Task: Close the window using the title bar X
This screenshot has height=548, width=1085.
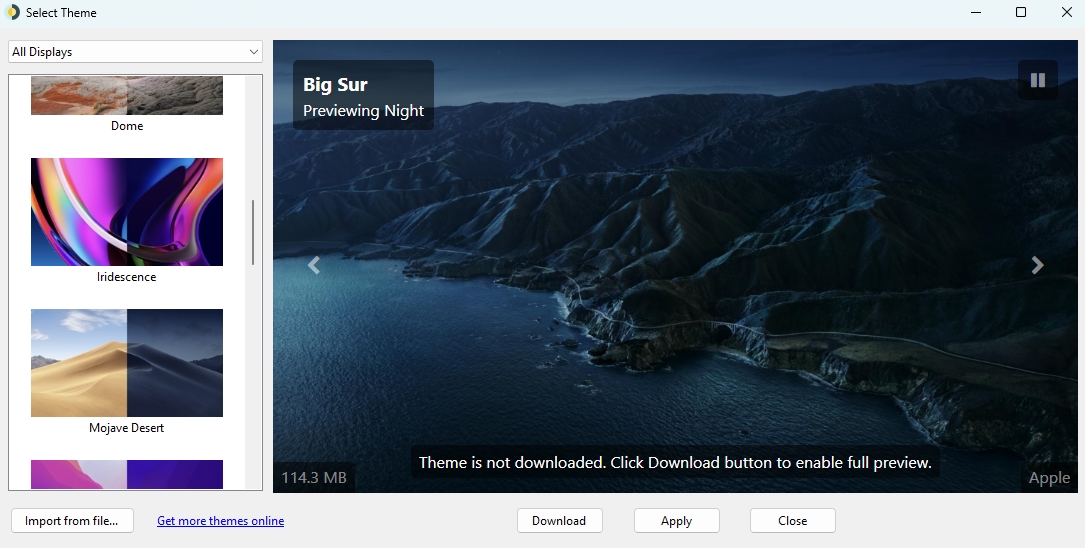Action: click(1066, 13)
